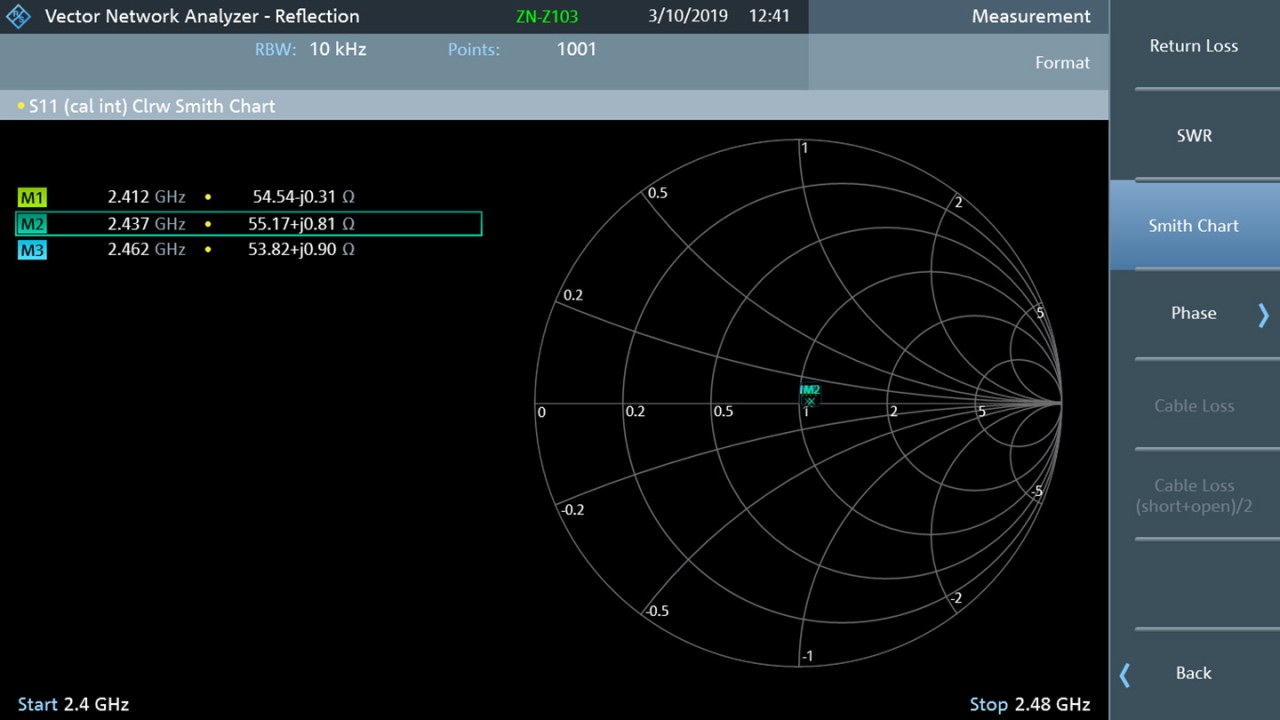Open the Measurement menu tab
The width and height of the screenshot is (1280, 720).
[x=1031, y=16]
